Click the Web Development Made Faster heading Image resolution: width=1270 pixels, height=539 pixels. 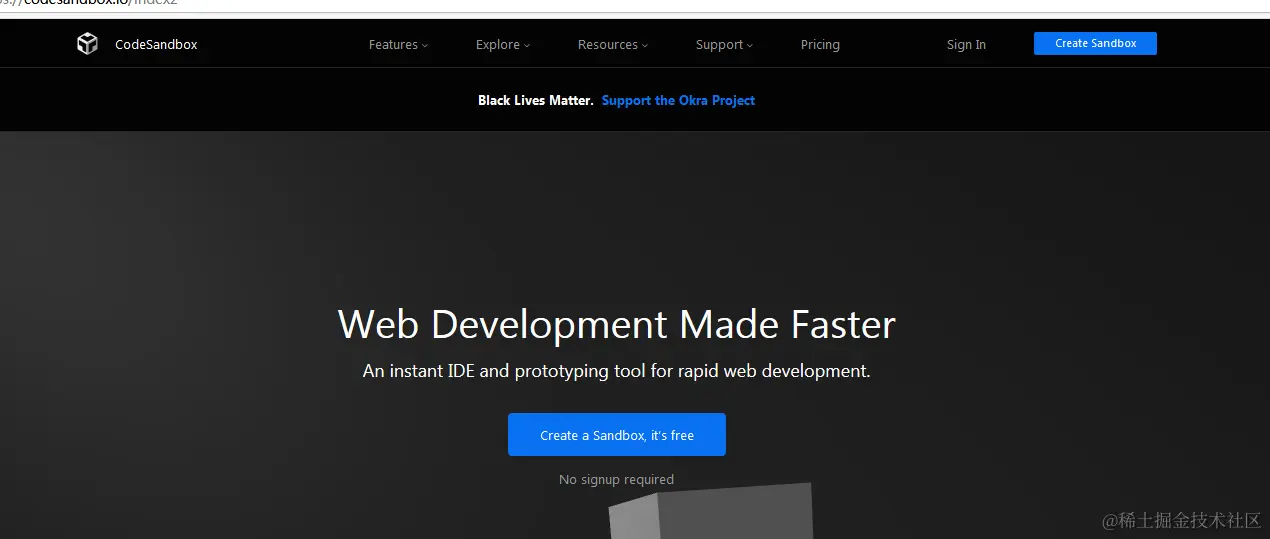pos(617,325)
